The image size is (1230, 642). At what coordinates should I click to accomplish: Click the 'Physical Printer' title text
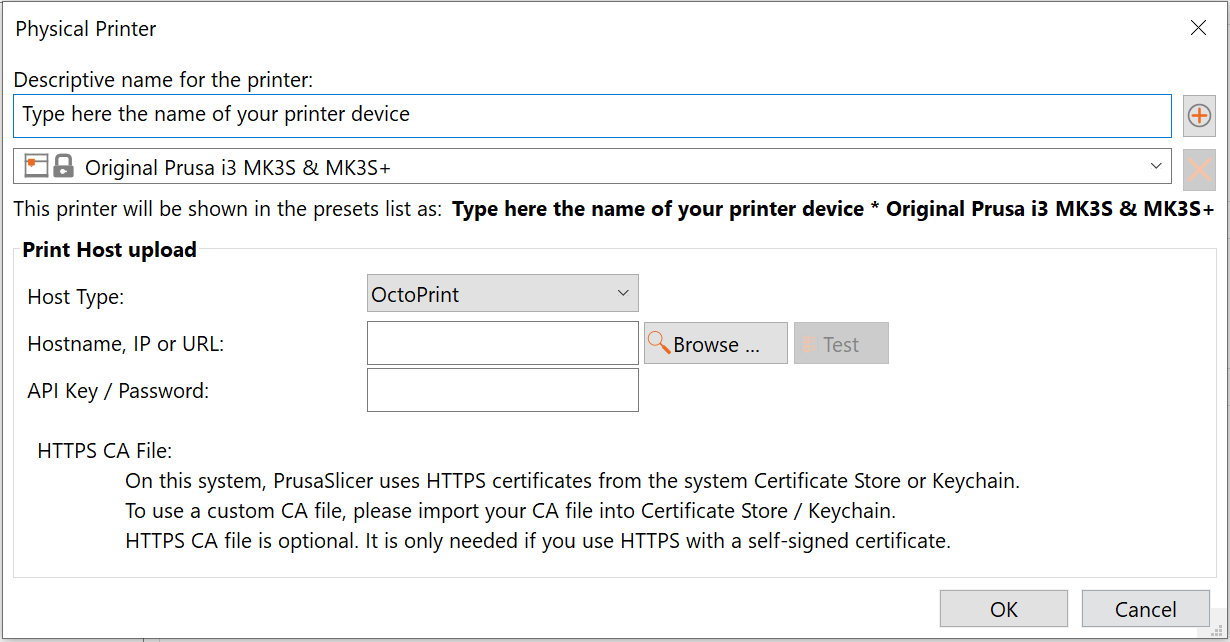pos(86,29)
